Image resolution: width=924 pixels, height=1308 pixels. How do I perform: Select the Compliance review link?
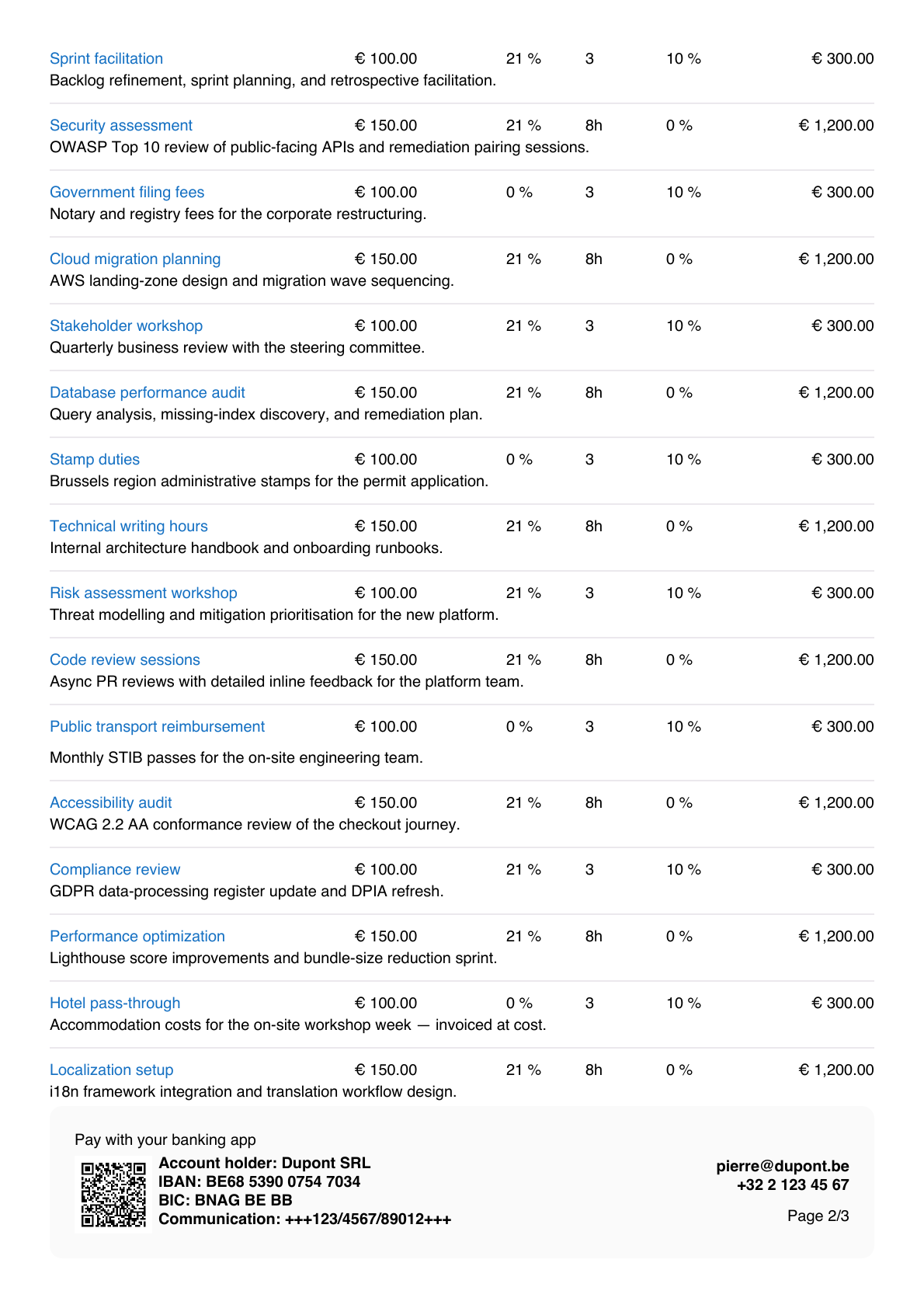point(115,869)
